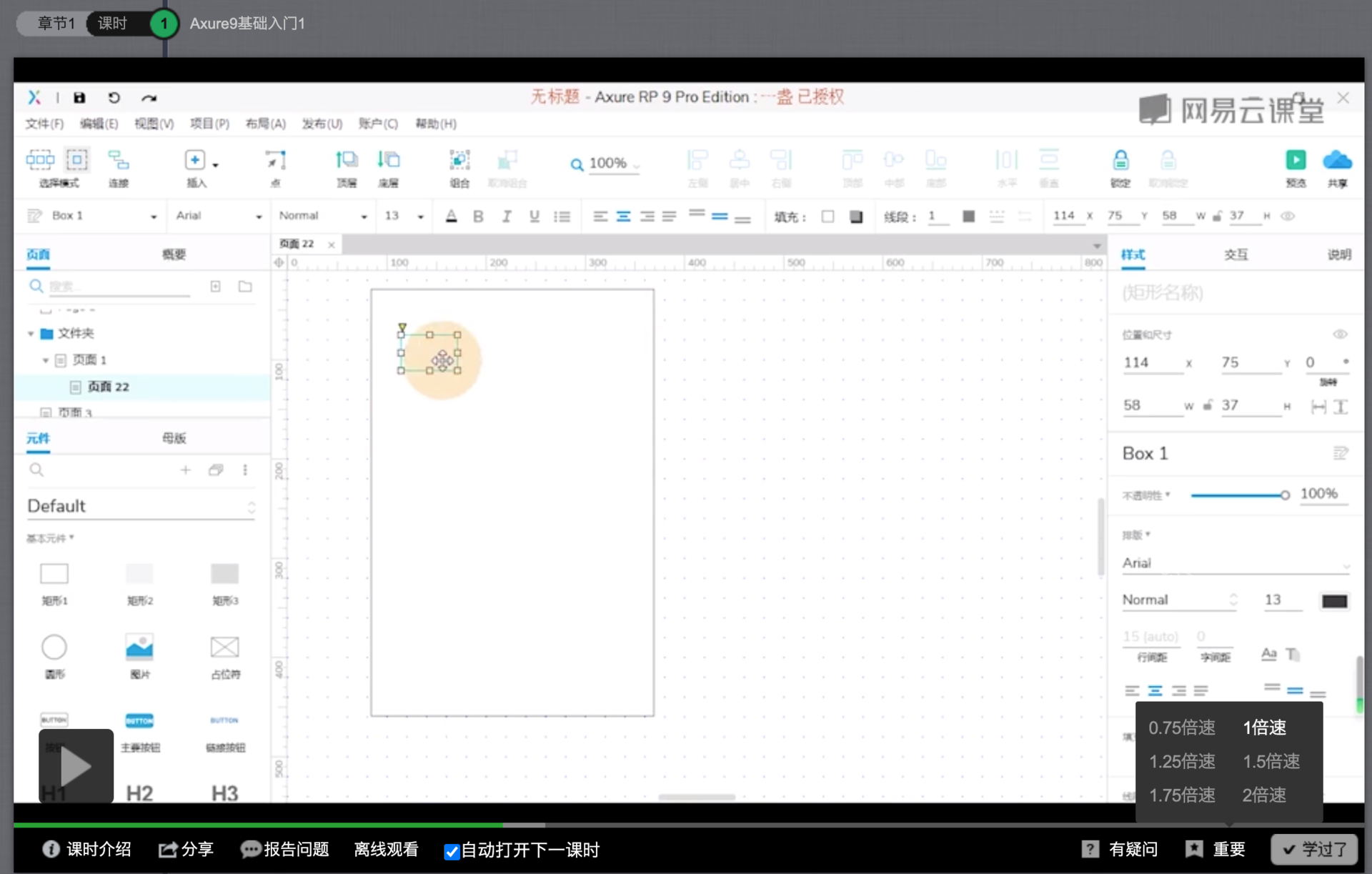Image resolution: width=1372 pixels, height=874 pixels.
Task: Center text horizontally in format bar
Action: click(x=623, y=216)
